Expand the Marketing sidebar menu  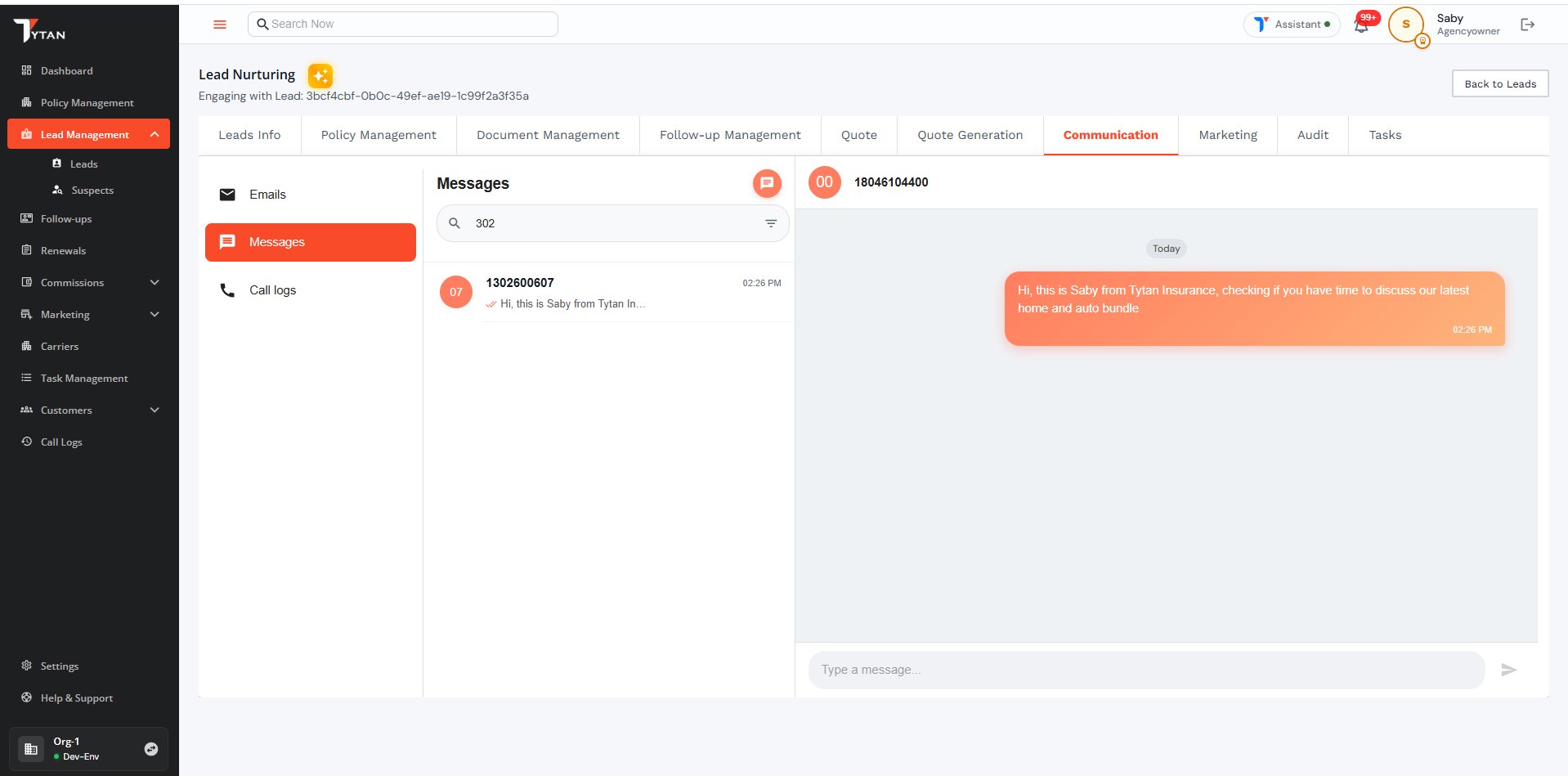click(x=154, y=315)
